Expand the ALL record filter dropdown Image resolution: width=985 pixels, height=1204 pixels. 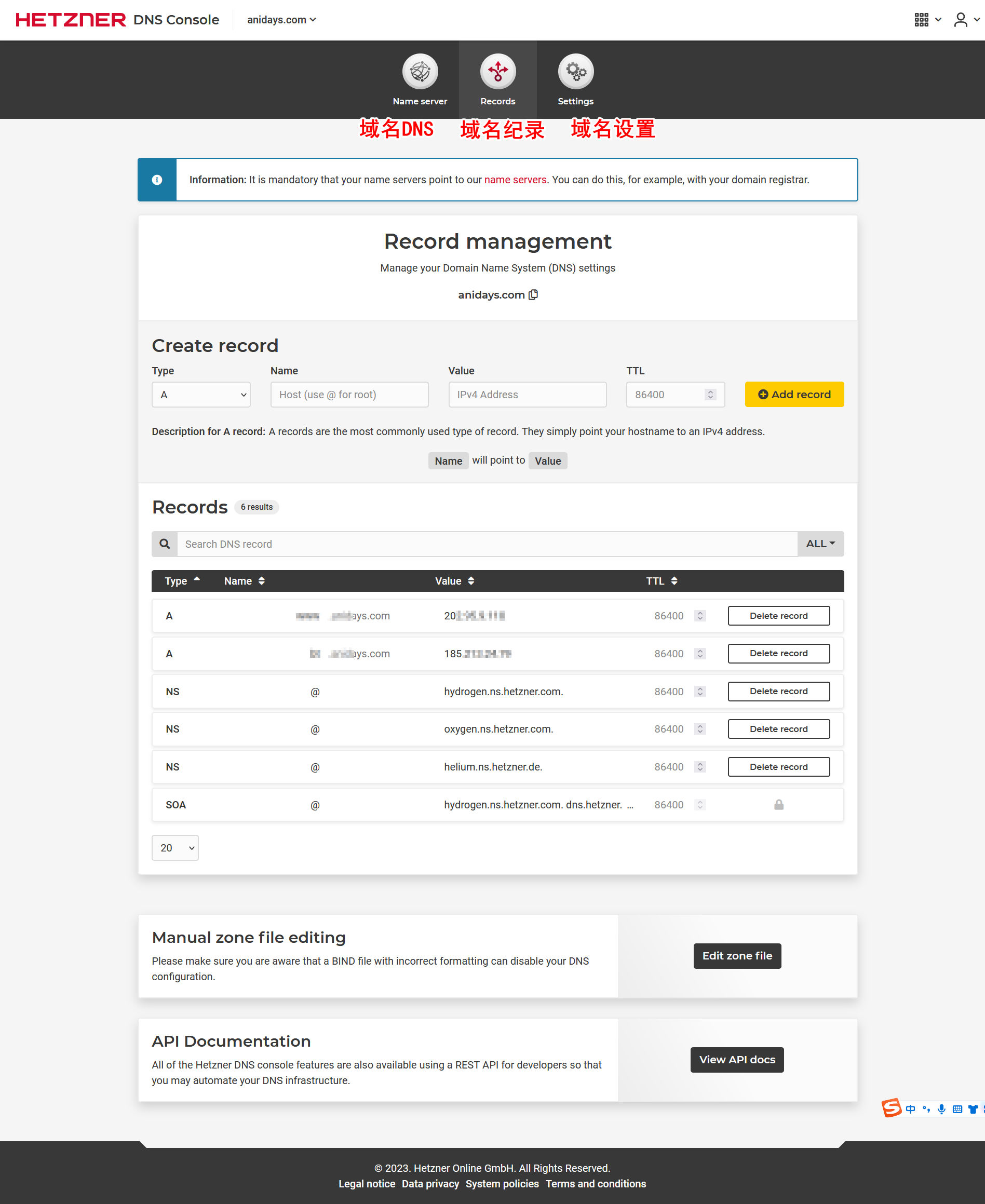click(820, 544)
